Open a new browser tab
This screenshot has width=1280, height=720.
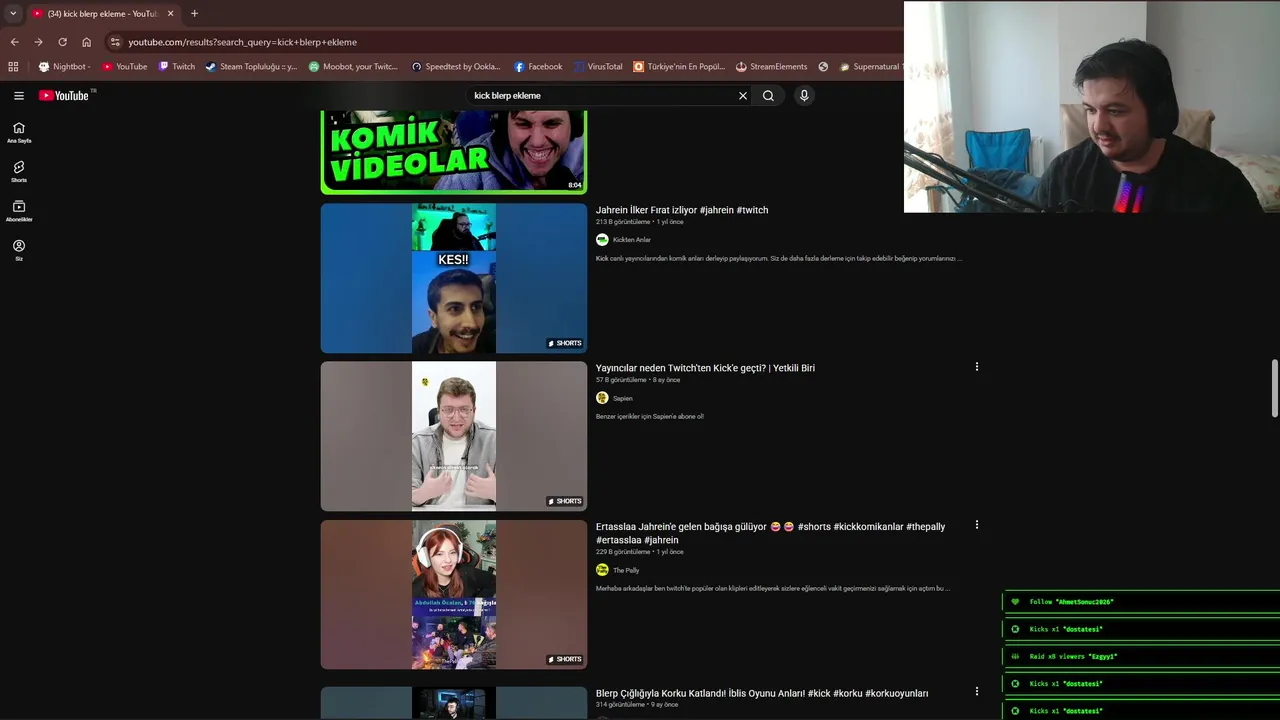[x=194, y=13]
